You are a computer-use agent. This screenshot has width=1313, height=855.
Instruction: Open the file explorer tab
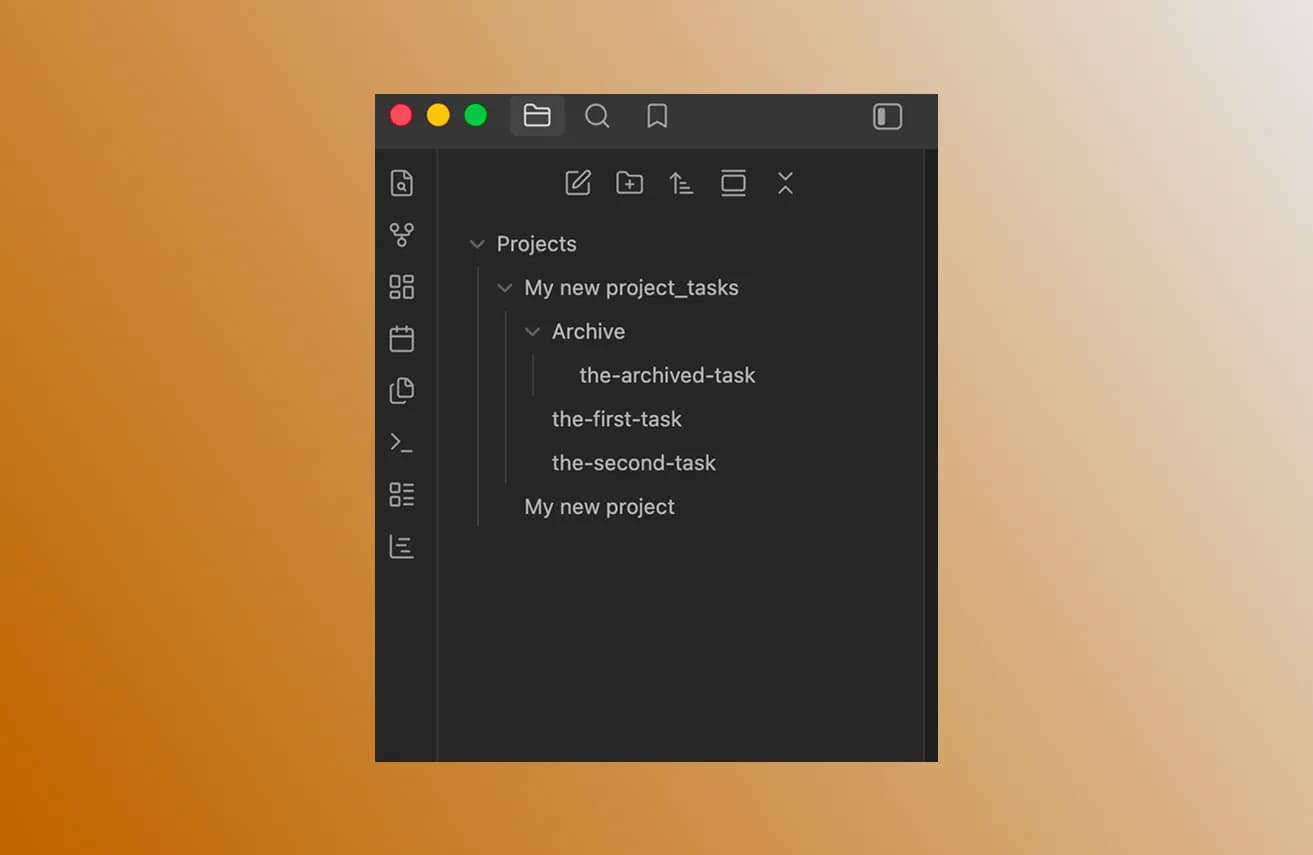(x=537, y=116)
